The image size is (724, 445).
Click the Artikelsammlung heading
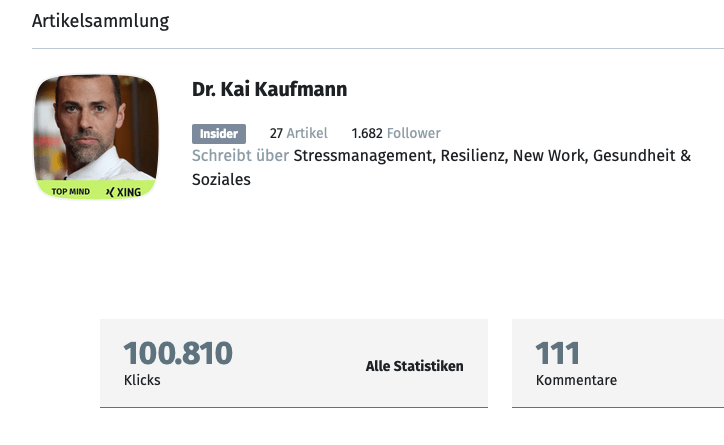[101, 21]
